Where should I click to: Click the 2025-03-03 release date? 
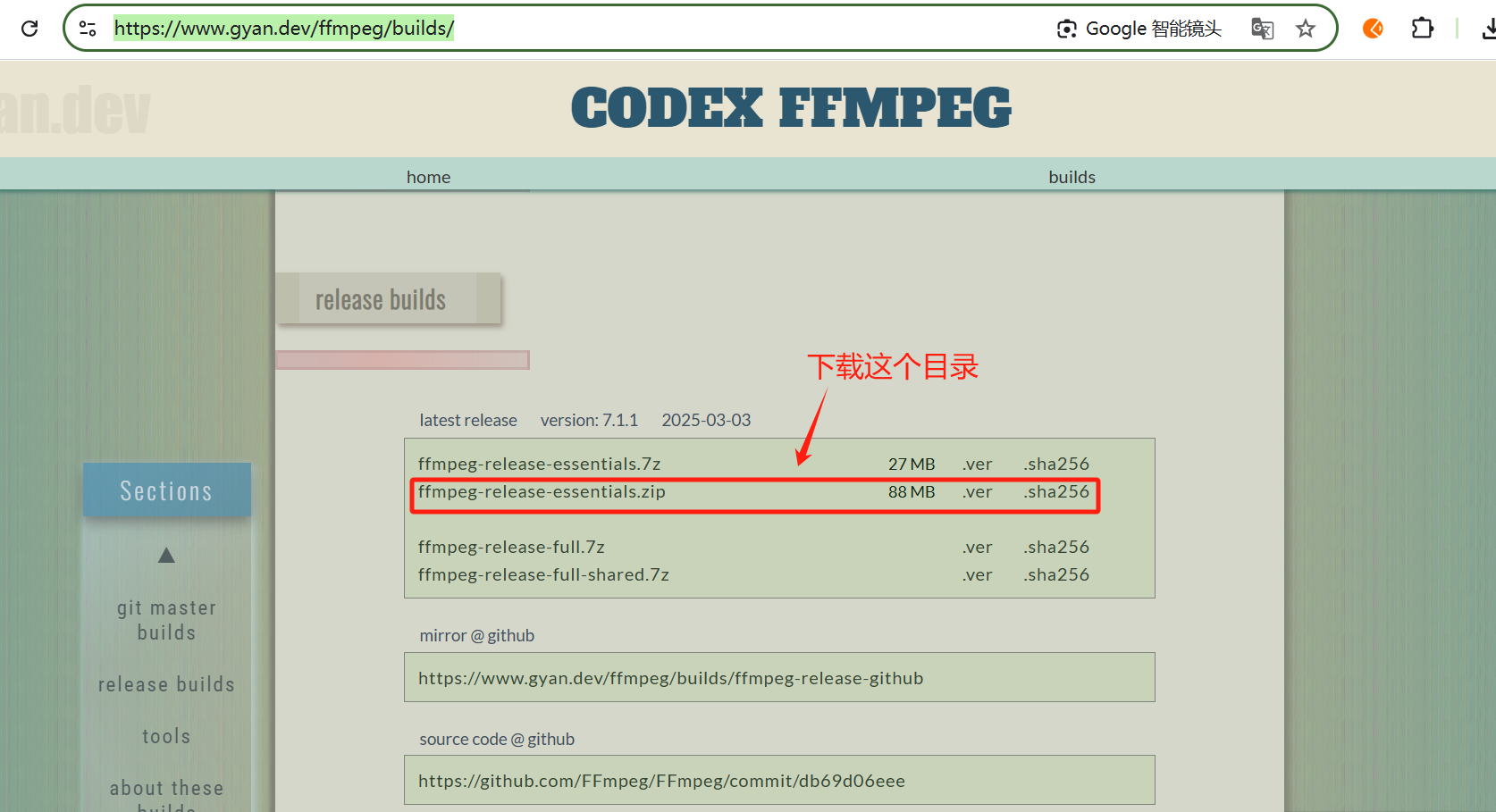pos(706,420)
